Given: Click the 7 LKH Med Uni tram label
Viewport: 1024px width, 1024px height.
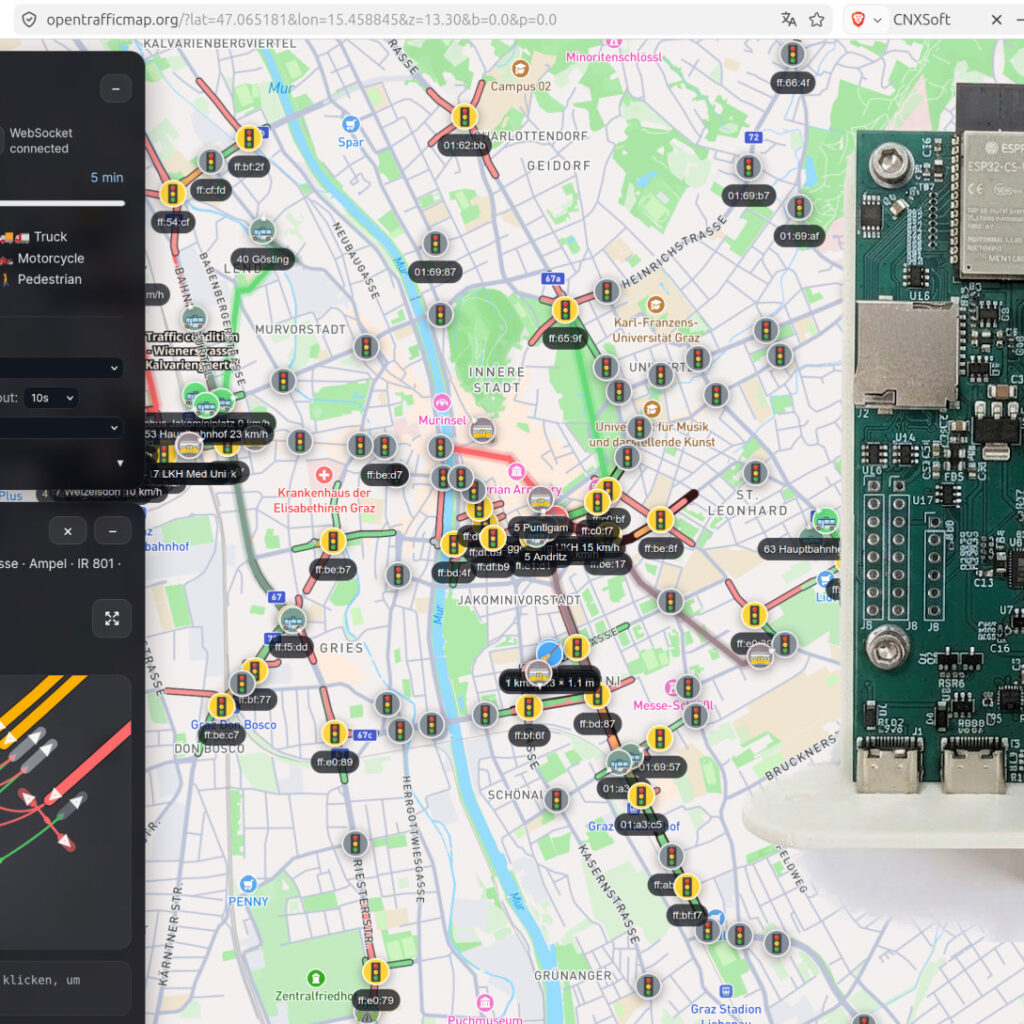Looking at the screenshot, I should click(195, 474).
